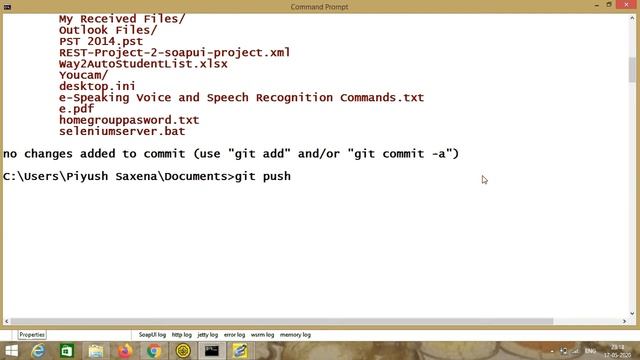This screenshot has height=360, width=640.
Task: Open the taskbar clock and date
Action: click(618, 351)
